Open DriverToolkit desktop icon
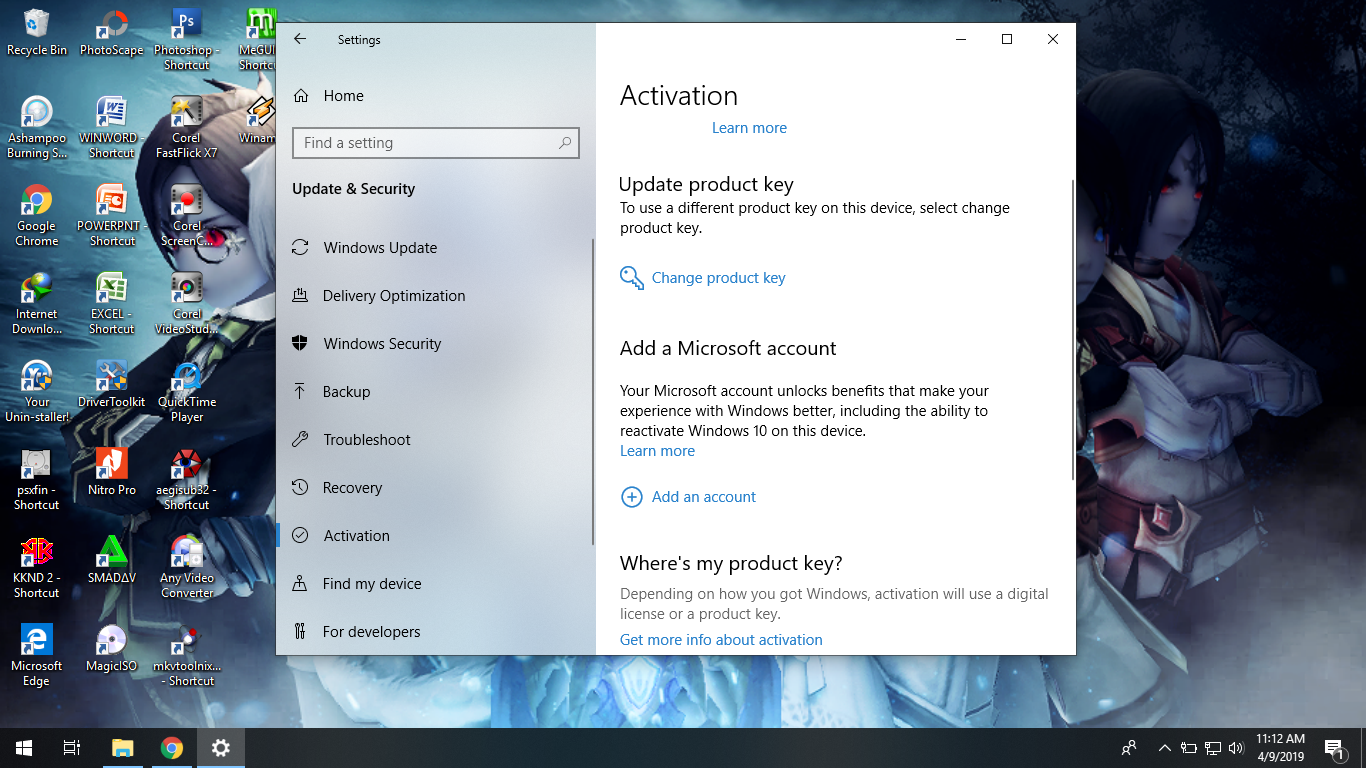The height and width of the screenshot is (768, 1366). 112,385
